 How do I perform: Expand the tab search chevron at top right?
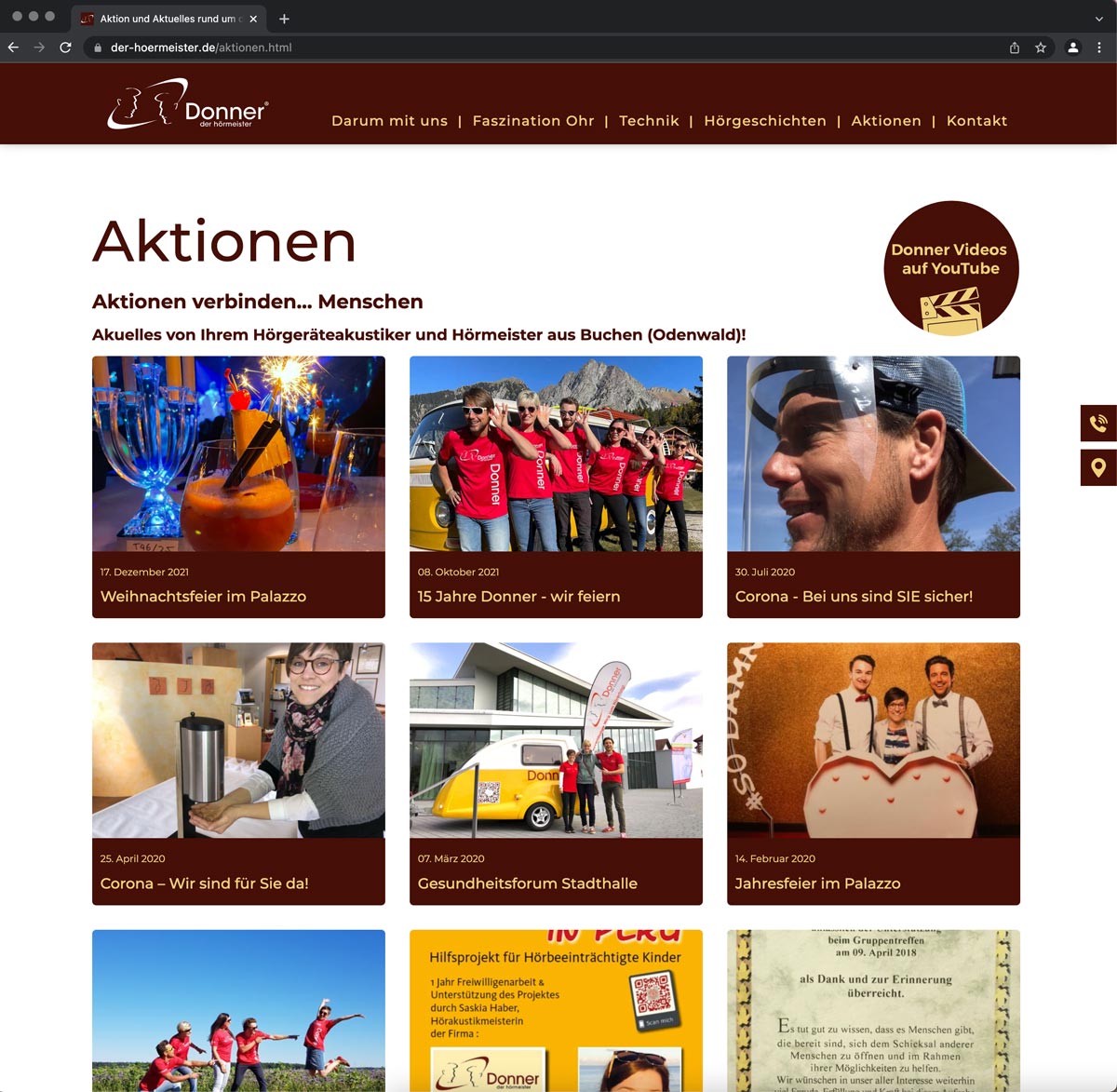coord(1098,19)
